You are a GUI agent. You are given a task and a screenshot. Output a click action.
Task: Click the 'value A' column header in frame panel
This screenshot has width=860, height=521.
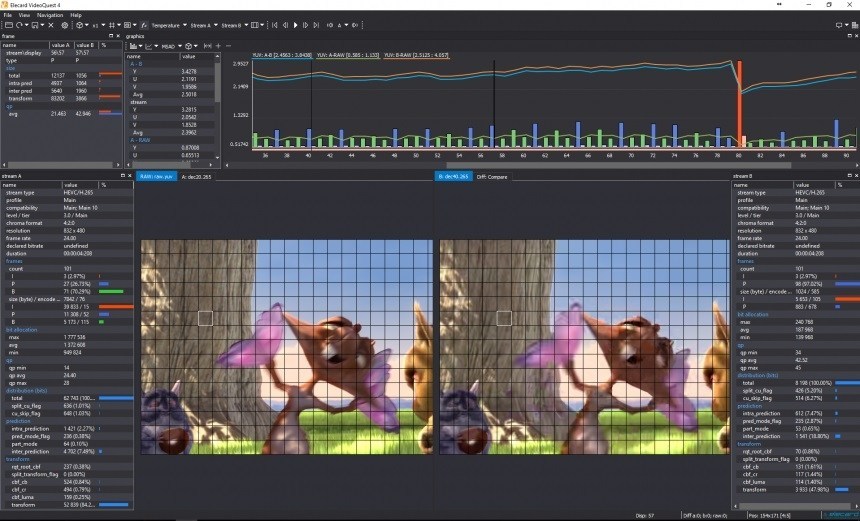pyautogui.click(x=62, y=45)
